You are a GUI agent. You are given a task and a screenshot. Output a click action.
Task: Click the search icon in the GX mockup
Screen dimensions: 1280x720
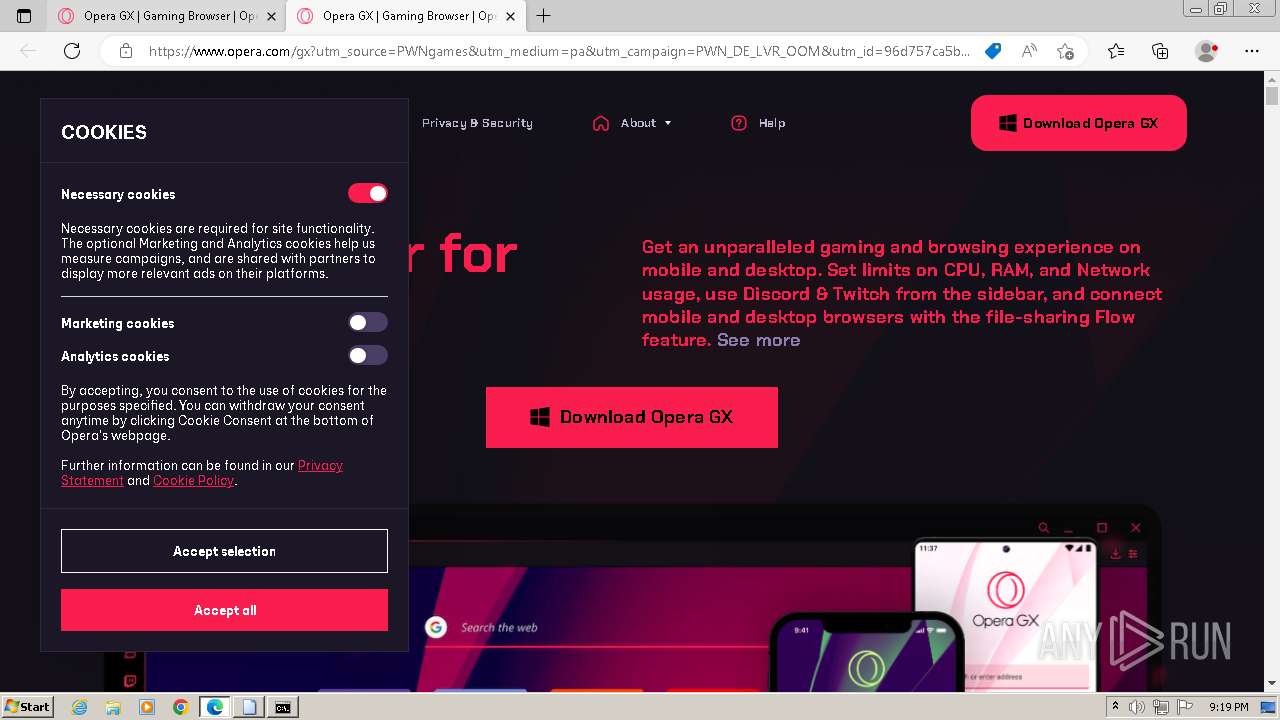1043,528
